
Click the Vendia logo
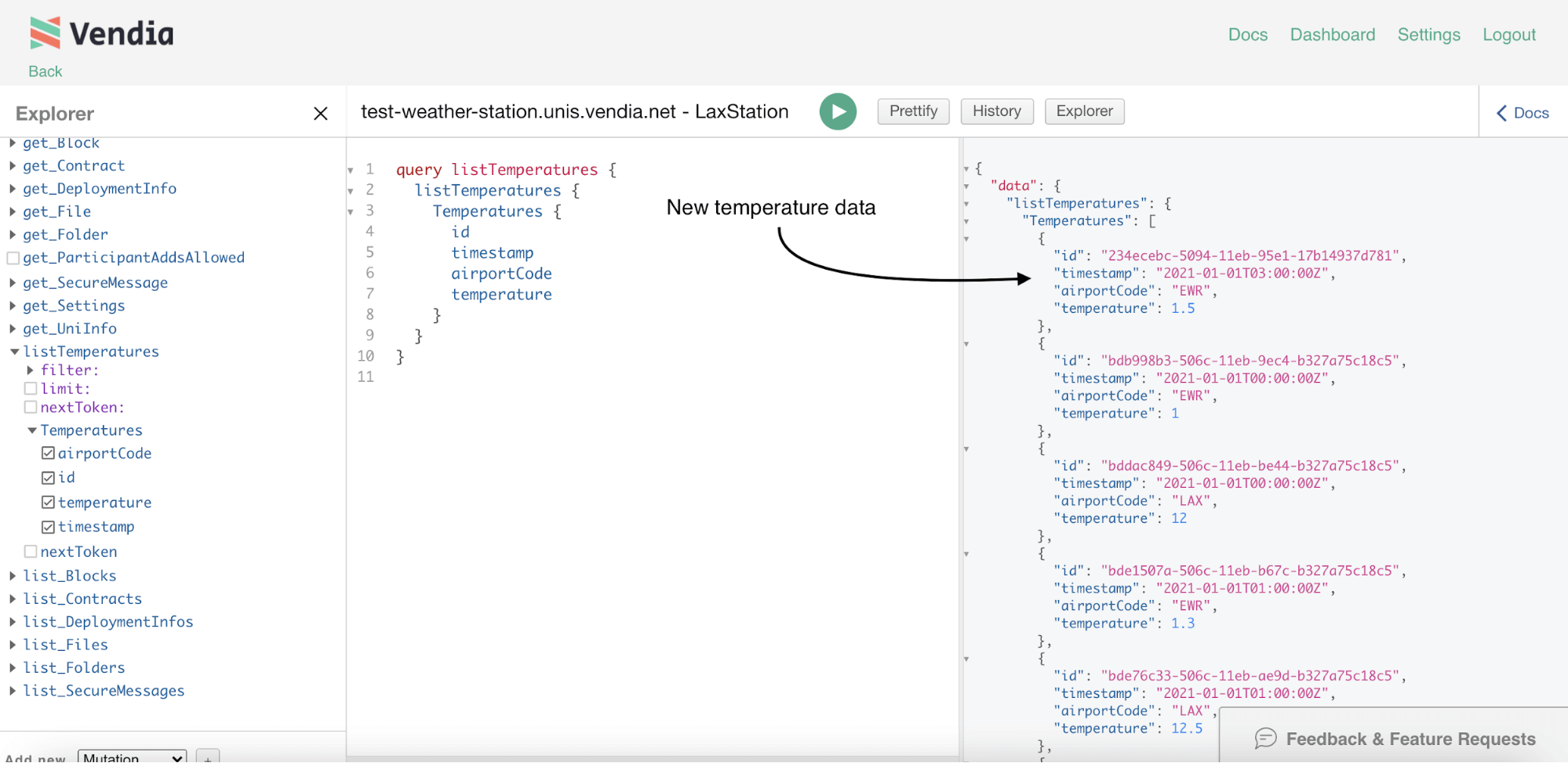coord(102,33)
